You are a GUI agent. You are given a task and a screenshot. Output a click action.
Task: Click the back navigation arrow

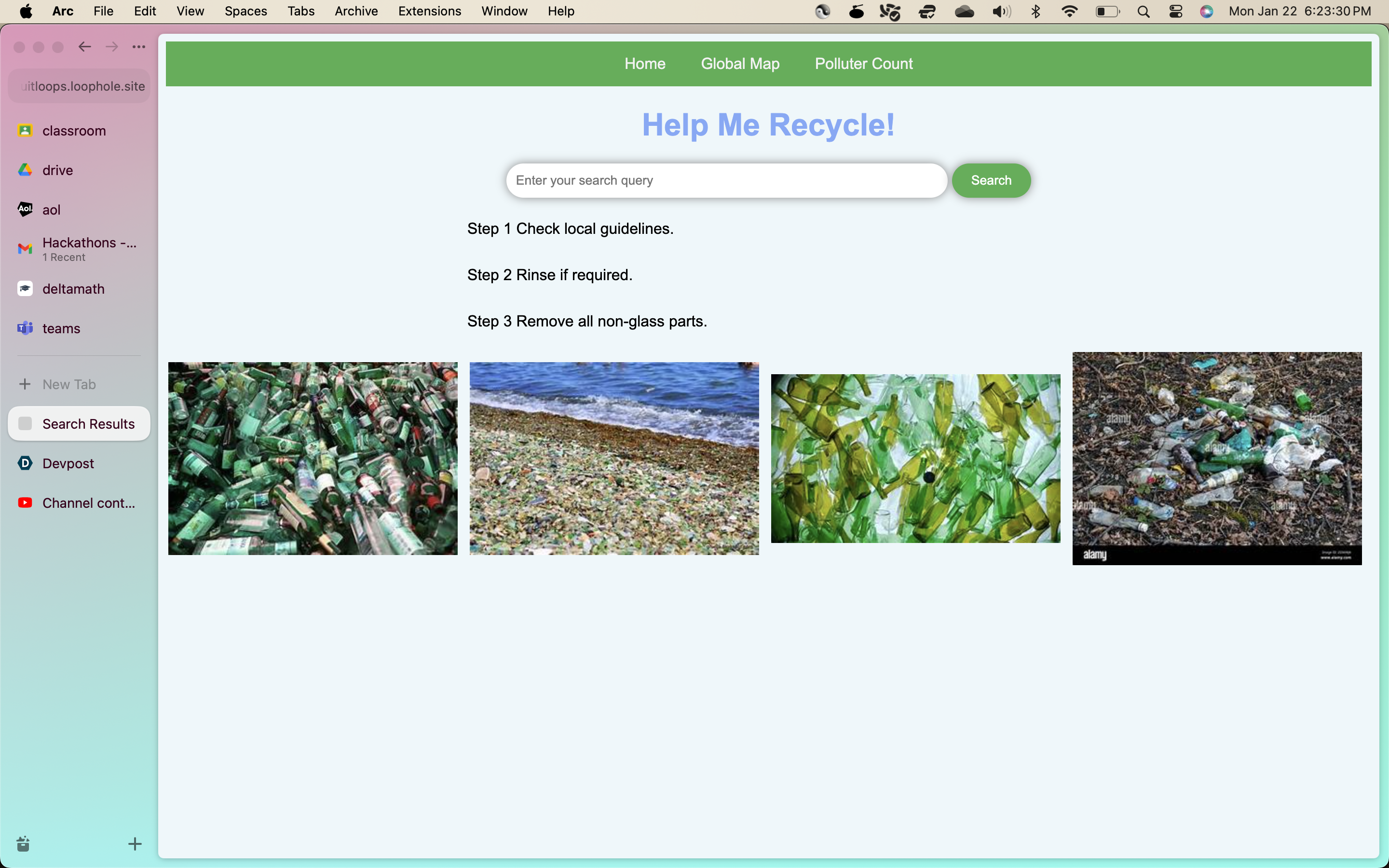coord(84,47)
